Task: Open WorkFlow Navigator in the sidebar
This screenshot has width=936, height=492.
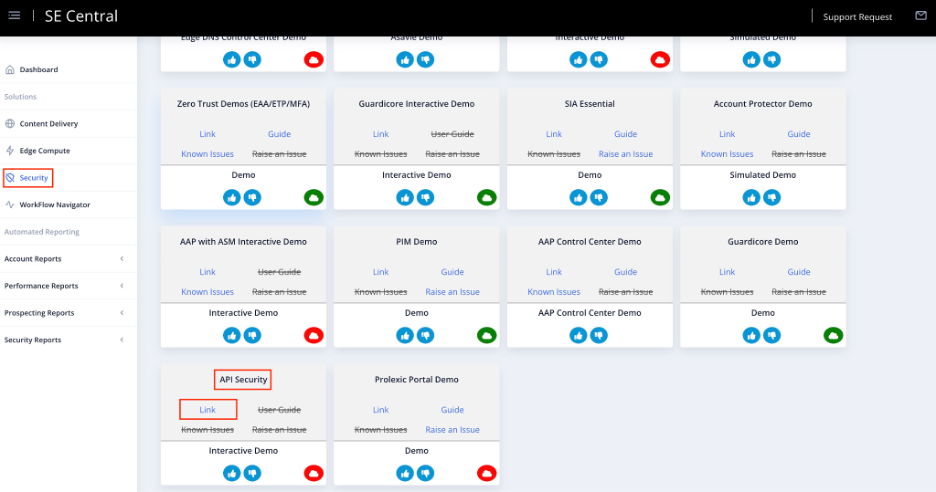Action: click(54, 204)
